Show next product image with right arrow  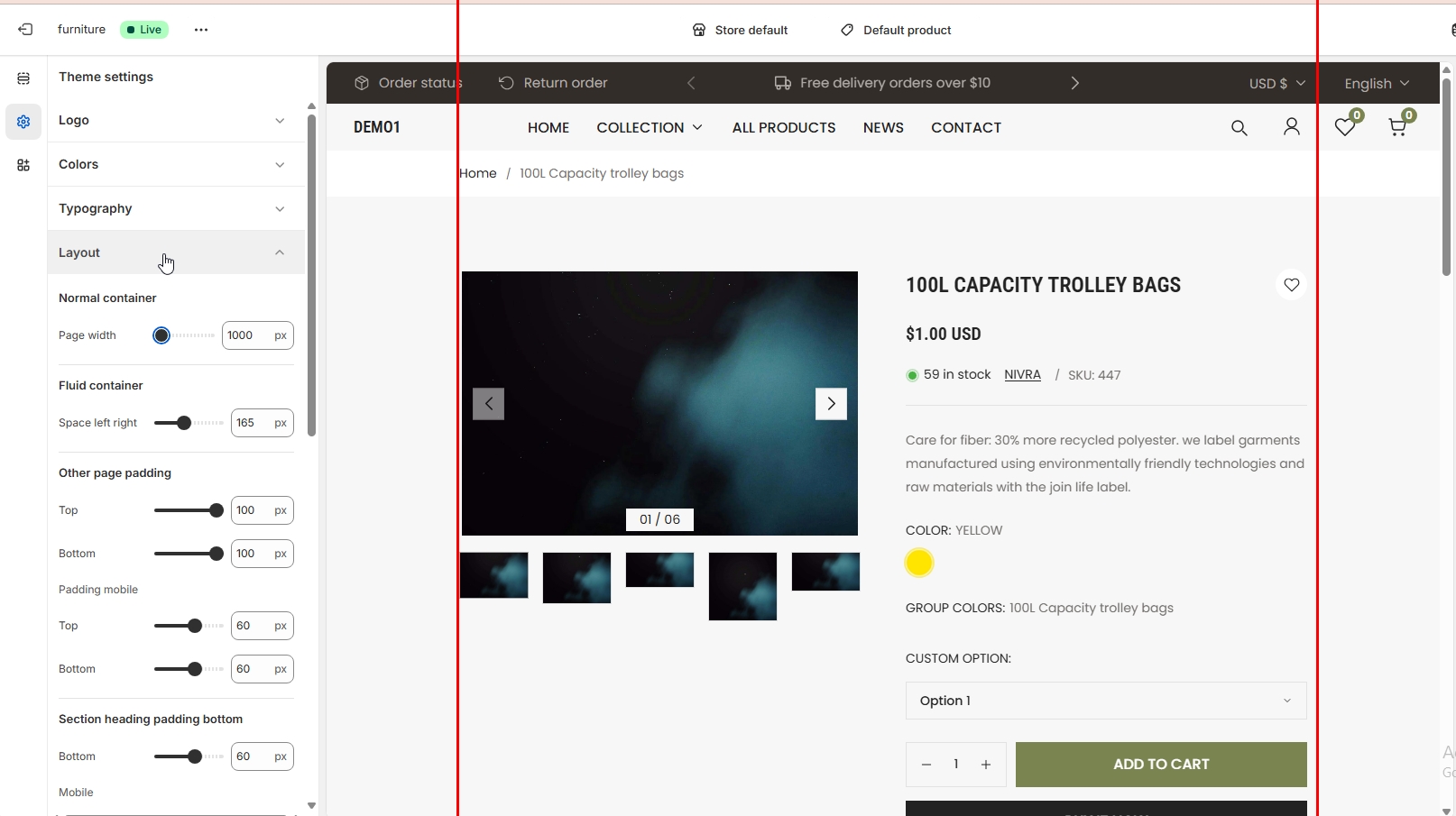click(831, 404)
